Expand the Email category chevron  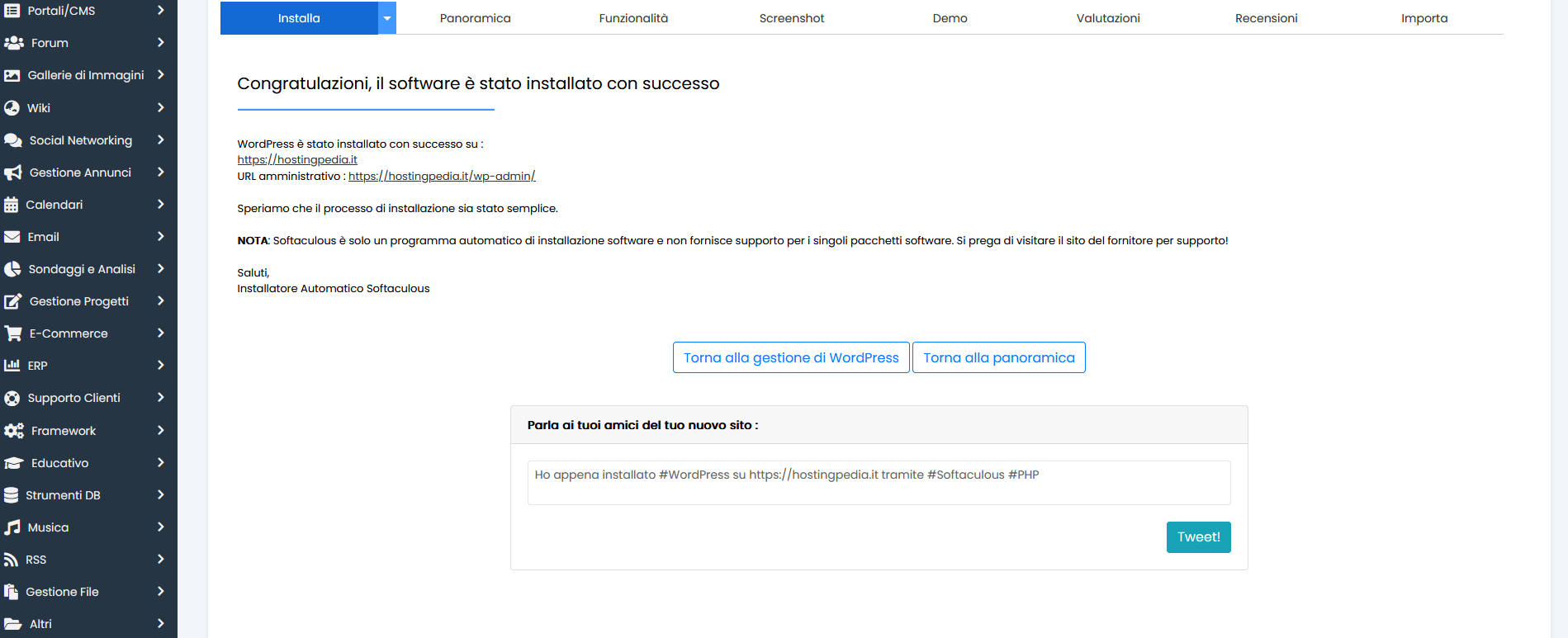pos(161,236)
